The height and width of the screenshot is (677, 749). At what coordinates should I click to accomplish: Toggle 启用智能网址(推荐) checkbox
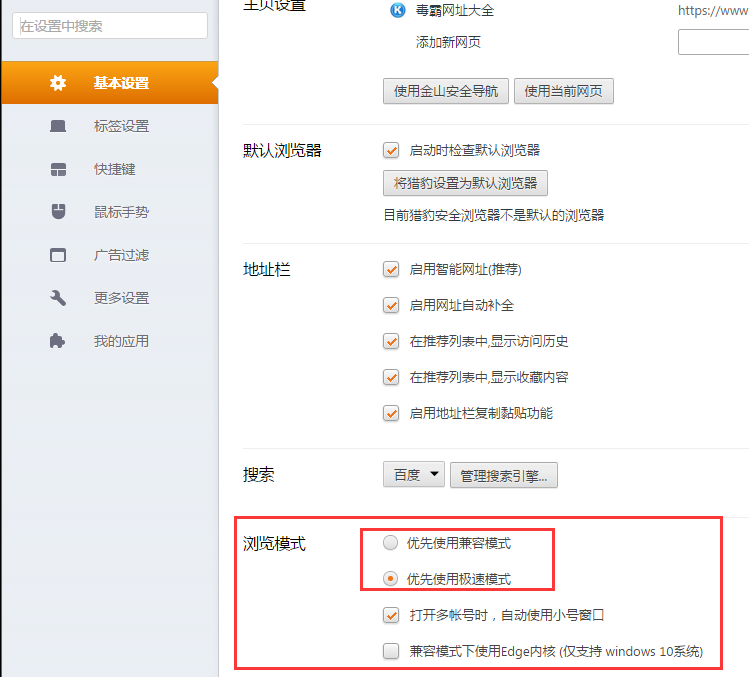coord(391,269)
